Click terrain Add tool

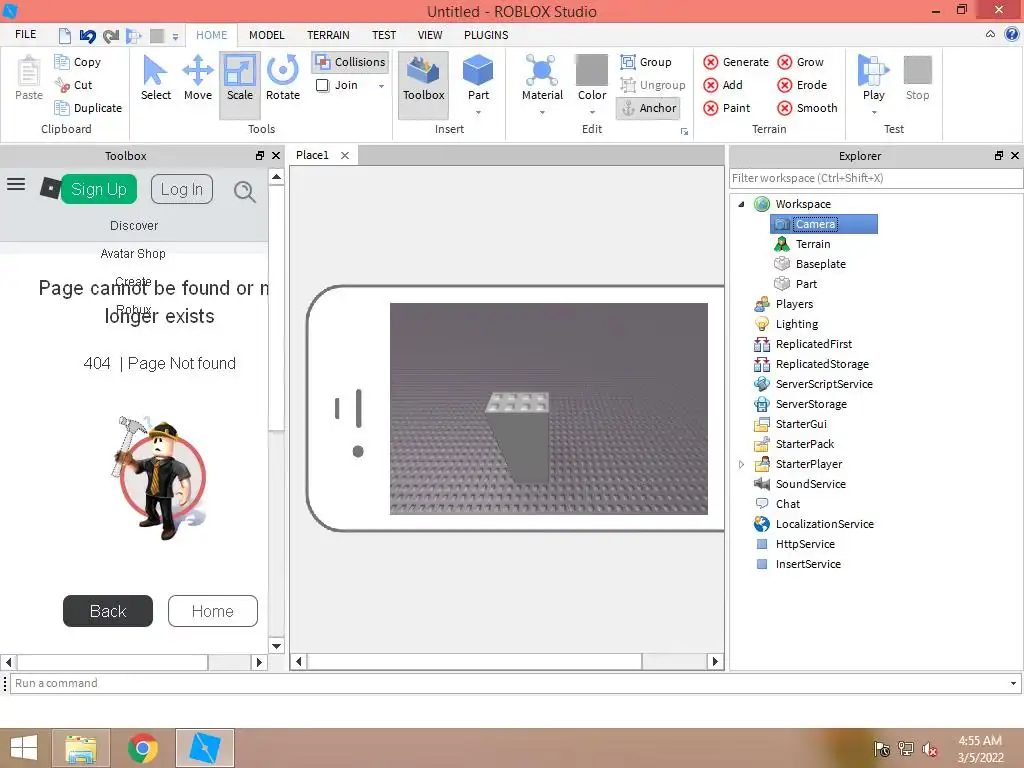[723, 85]
